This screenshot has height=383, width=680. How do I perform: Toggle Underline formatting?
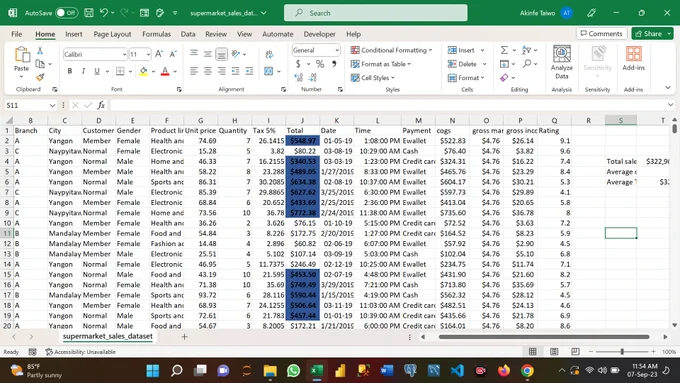pos(97,71)
